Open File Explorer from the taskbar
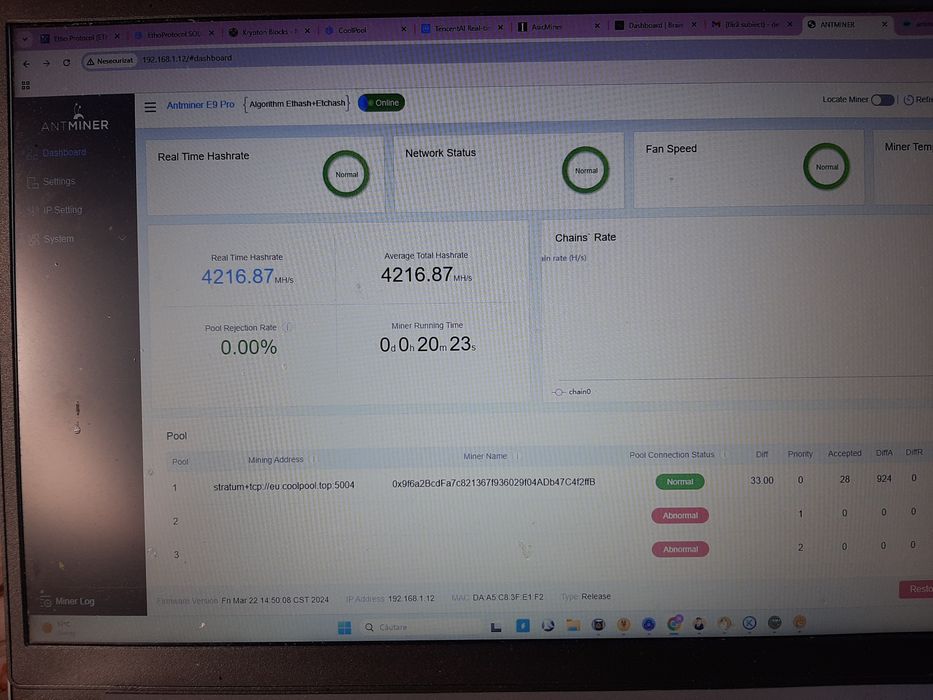 573,625
